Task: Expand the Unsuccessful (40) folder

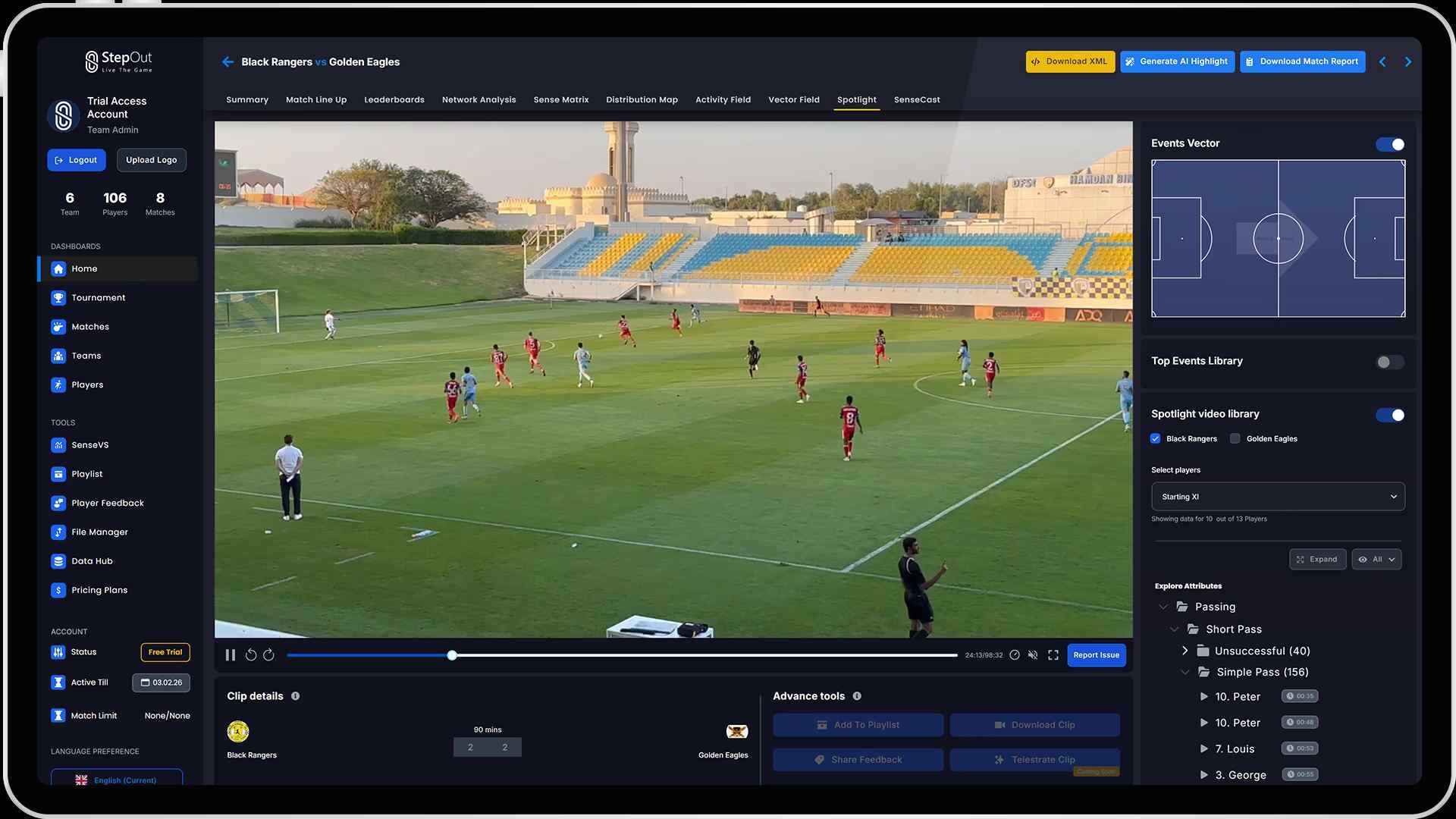Action: [1185, 651]
